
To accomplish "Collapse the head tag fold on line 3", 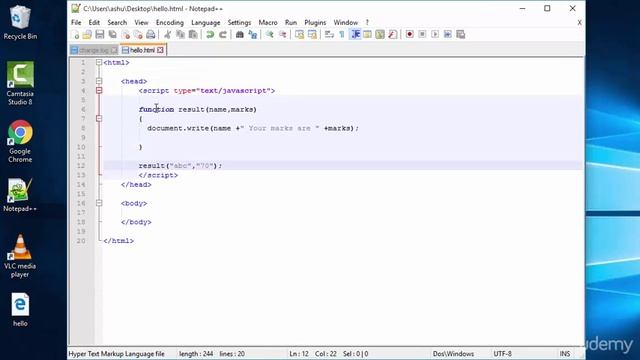I will (99, 81).
